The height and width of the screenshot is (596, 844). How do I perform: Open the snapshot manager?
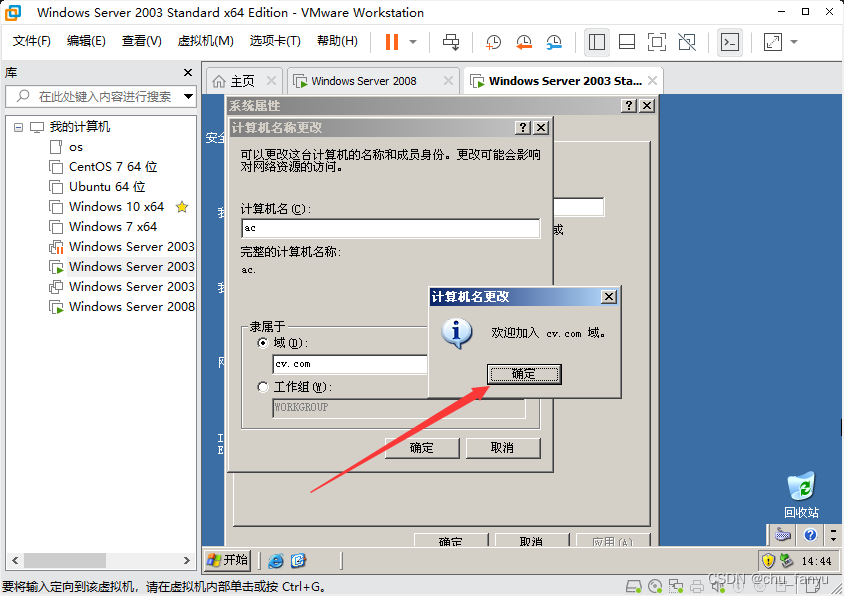pyautogui.click(x=553, y=41)
